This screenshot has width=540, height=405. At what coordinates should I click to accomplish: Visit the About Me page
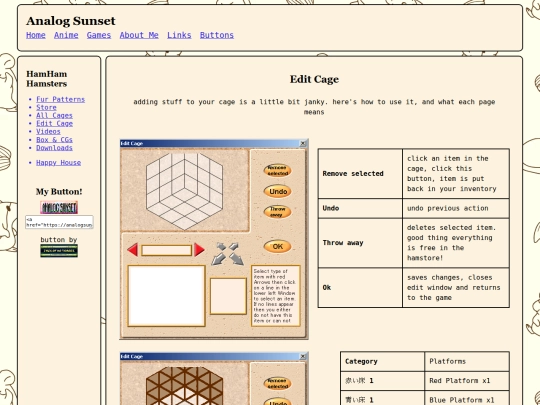139,35
